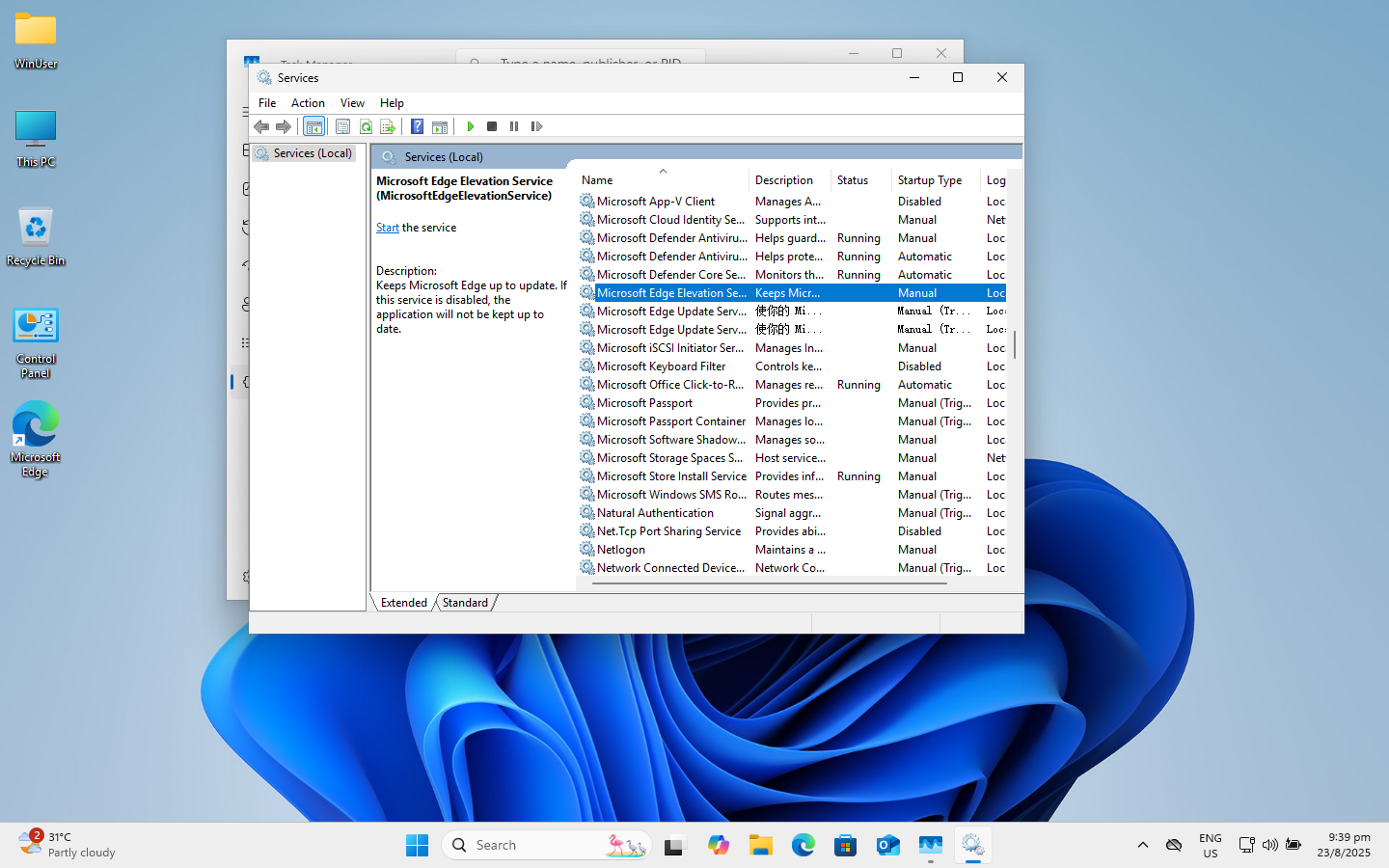
Task: Click the Export List toolbar icon
Action: click(x=388, y=126)
